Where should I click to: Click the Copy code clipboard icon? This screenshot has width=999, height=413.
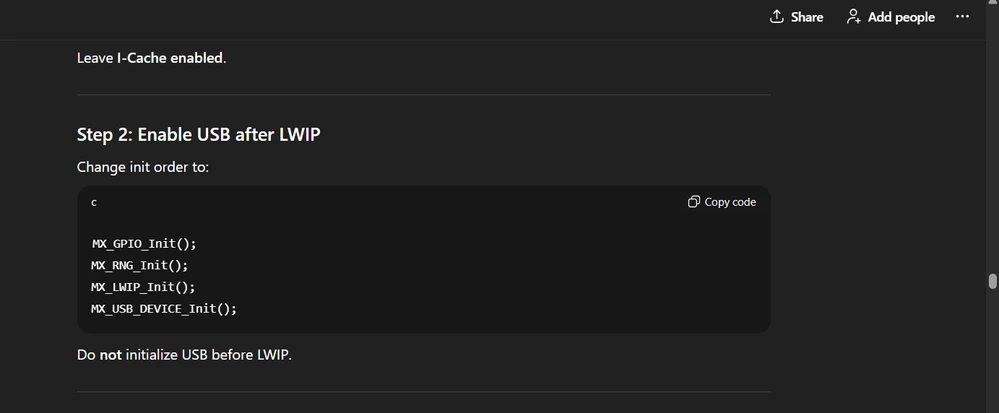[x=694, y=201]
